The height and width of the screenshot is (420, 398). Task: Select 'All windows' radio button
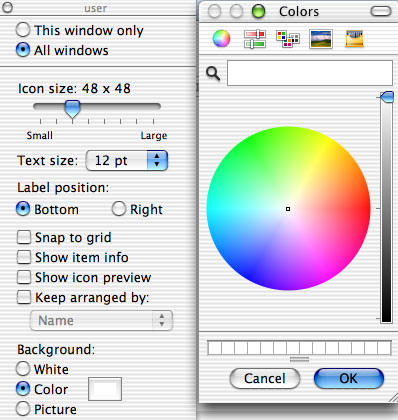click(23, 50)
